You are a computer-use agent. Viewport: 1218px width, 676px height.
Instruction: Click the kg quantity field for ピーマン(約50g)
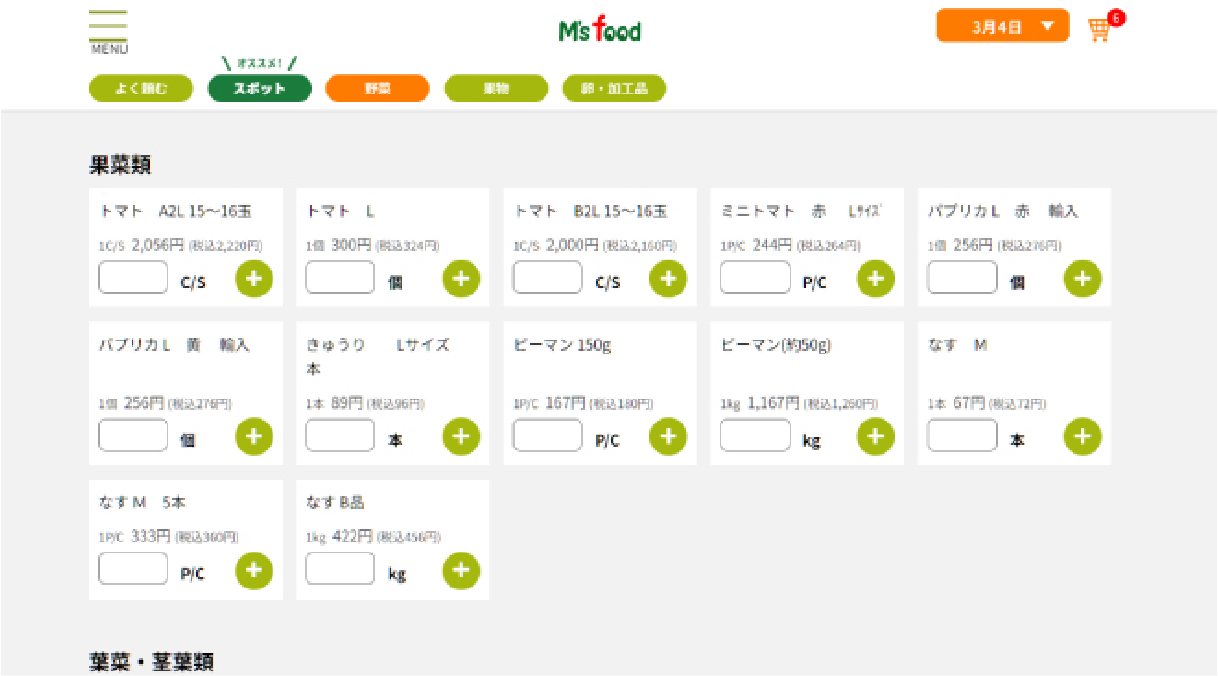[x=754, y=436]
